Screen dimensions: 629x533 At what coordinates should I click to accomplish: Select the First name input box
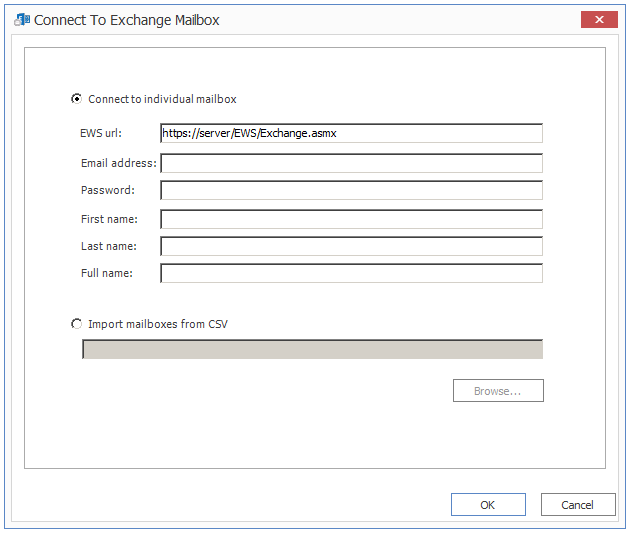tap(351, 219)
